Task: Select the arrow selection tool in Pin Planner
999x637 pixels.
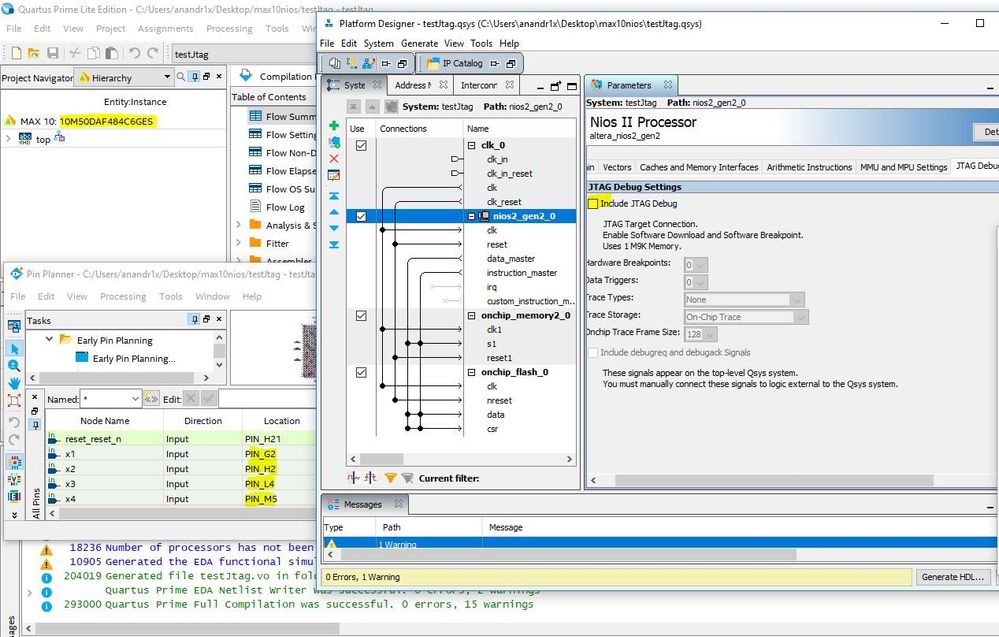Action: coord(14,348)
